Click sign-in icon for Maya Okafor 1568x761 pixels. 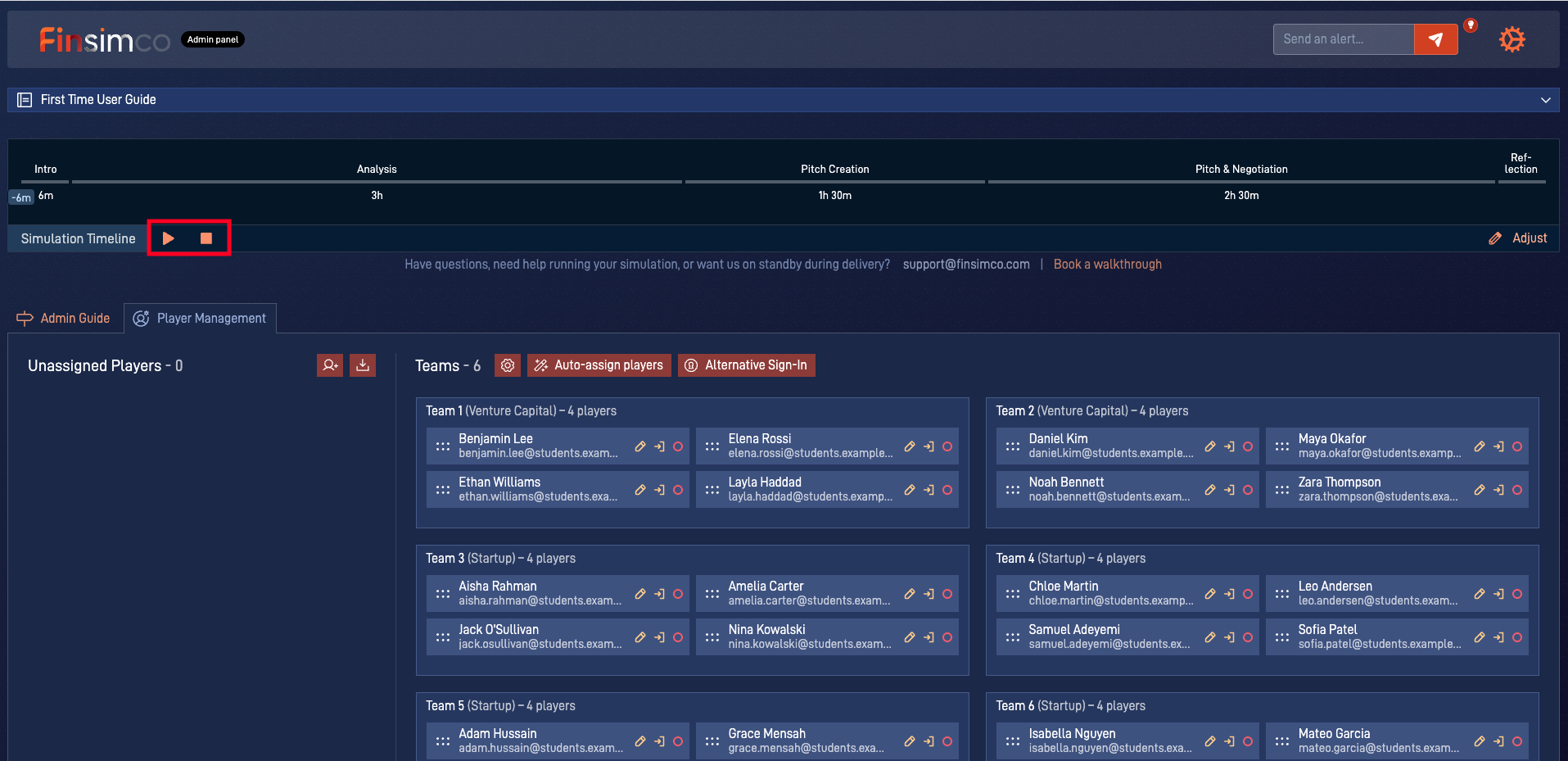[x=1498, y=446]
